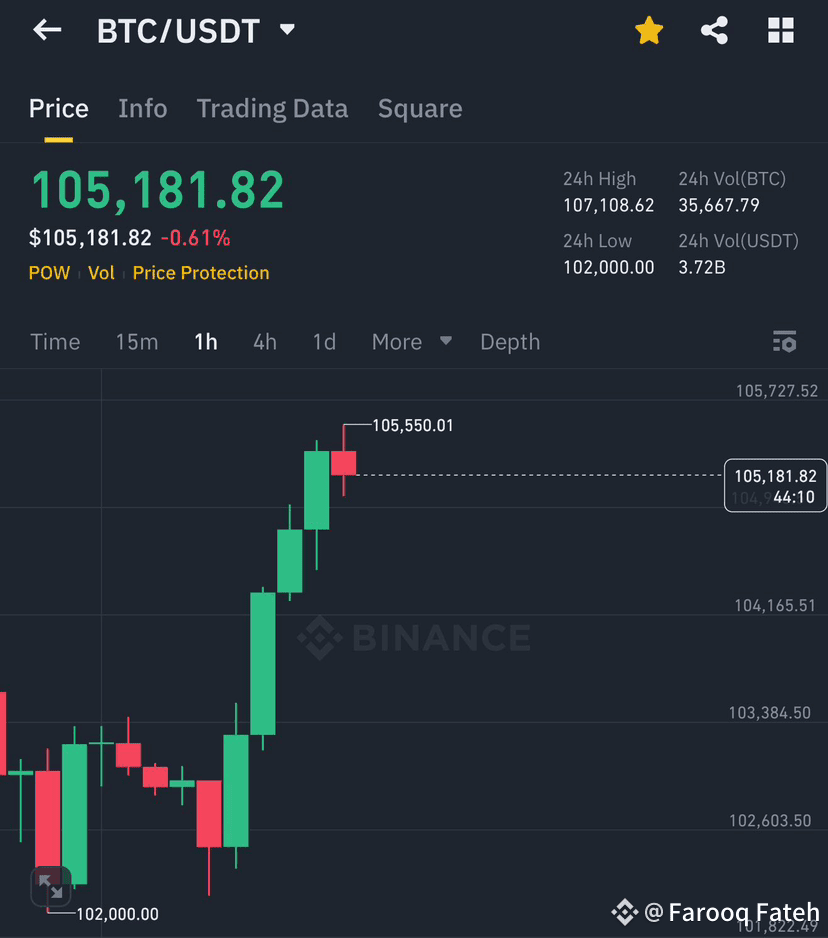Click the 105,727.52 axis price label
The width and height of the screenshot is (828, 938).
tap(777, 391)
